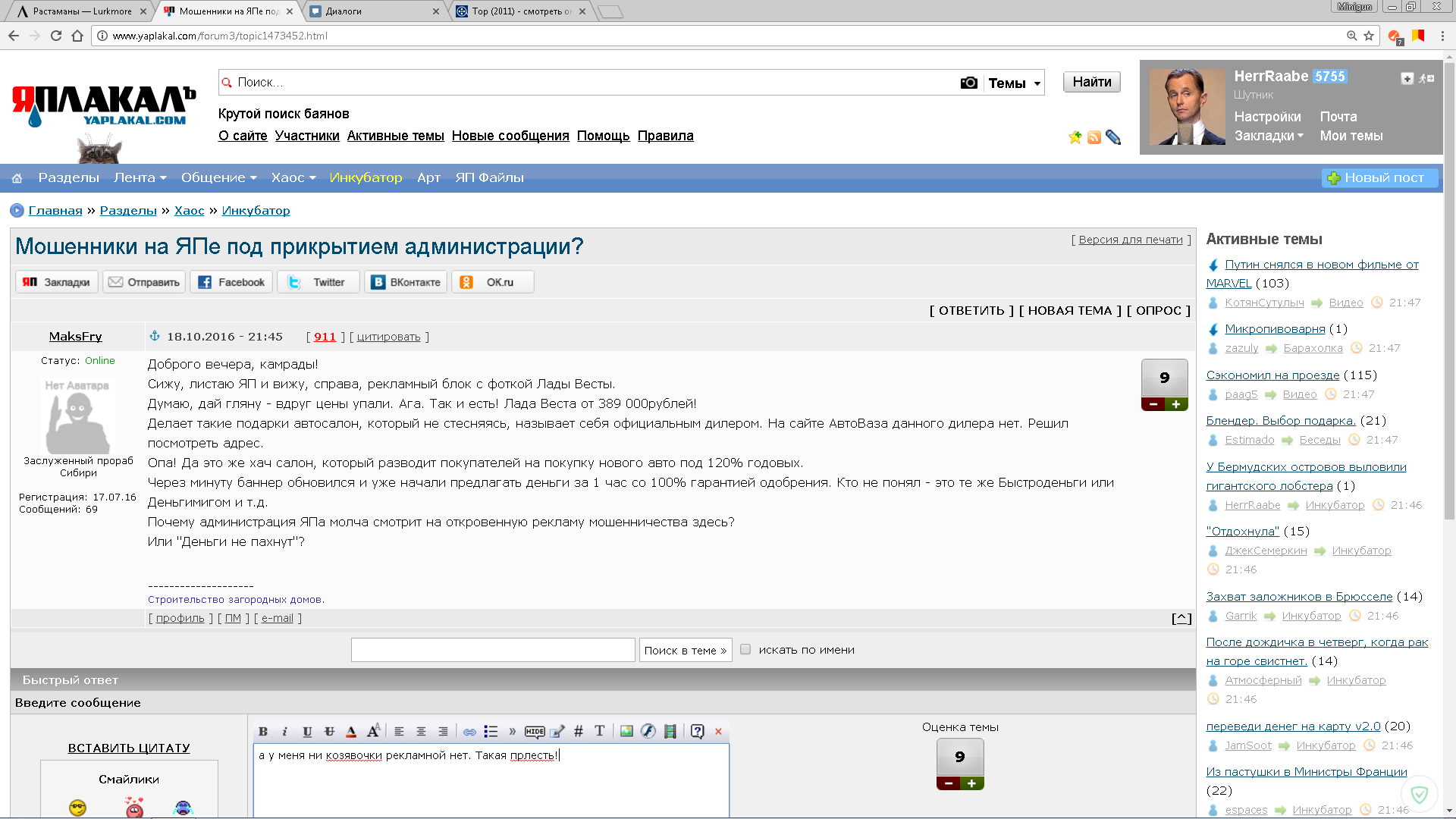Rate the topic up under 'Оценка темы'
Screen dimensions: 1456x819
pos(971,783)
